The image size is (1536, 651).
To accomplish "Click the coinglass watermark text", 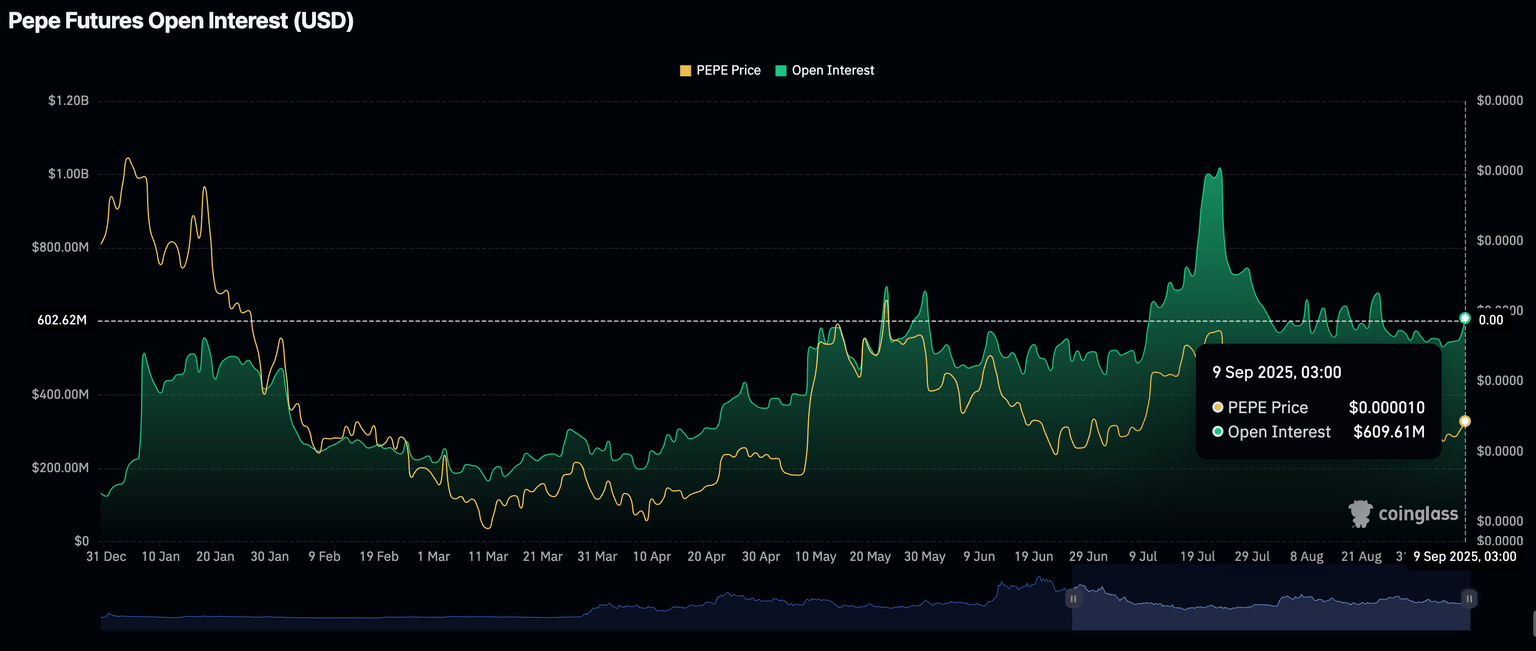I will tap(1417, 514).
